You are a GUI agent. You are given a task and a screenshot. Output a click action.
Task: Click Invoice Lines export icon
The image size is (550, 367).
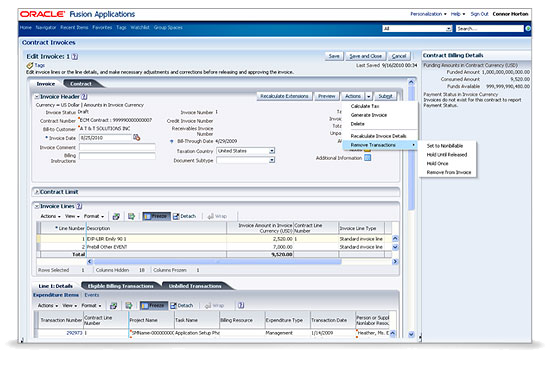click(132, 216)
